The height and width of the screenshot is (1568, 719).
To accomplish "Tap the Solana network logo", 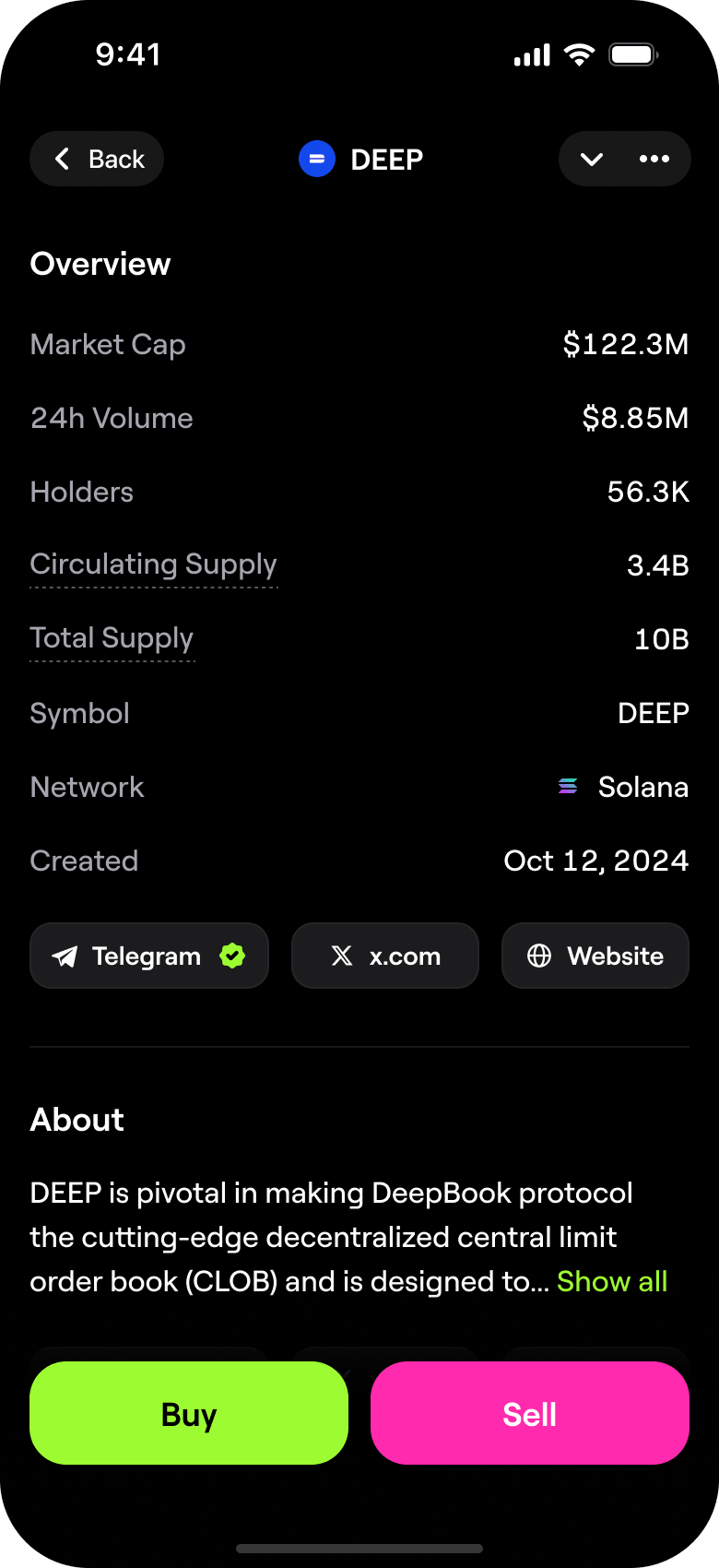I will 568,787.
